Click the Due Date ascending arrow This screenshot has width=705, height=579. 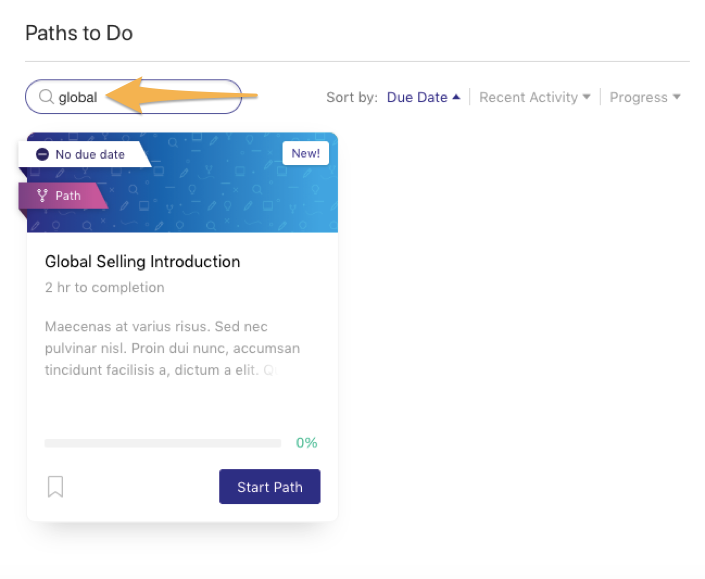click(456, 97)
